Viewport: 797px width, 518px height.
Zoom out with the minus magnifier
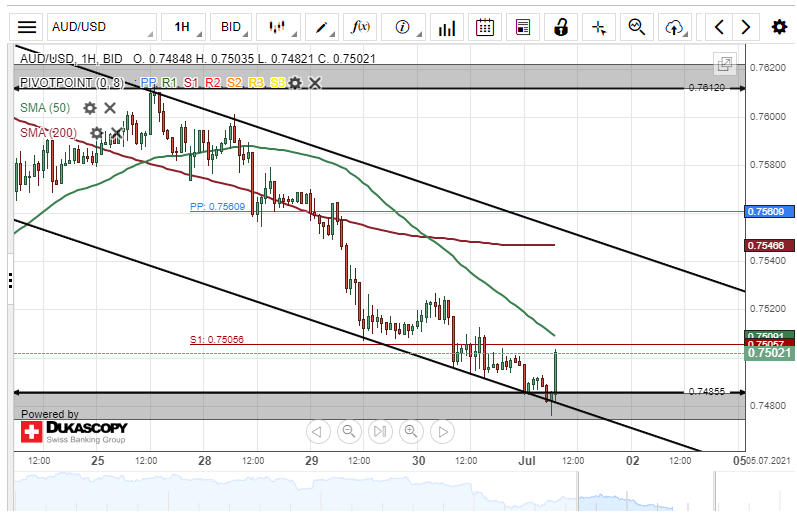coord(349,432)
